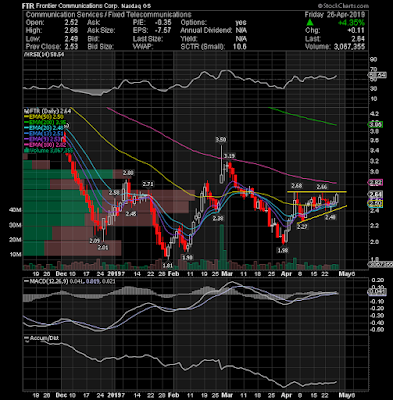Viewport: 393px width, 400px height.
Task: Click the 3.19 price annotation near March
Action: pyautogui.click(x=229, y=156)
